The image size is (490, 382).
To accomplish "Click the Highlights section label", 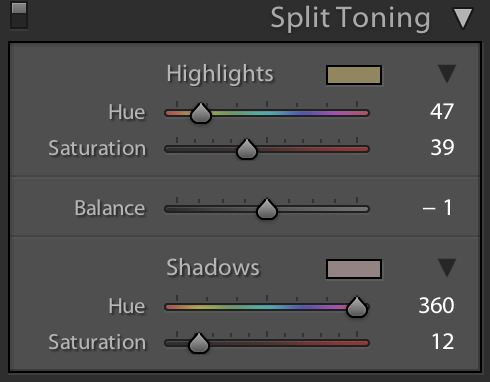I will 220,74.
